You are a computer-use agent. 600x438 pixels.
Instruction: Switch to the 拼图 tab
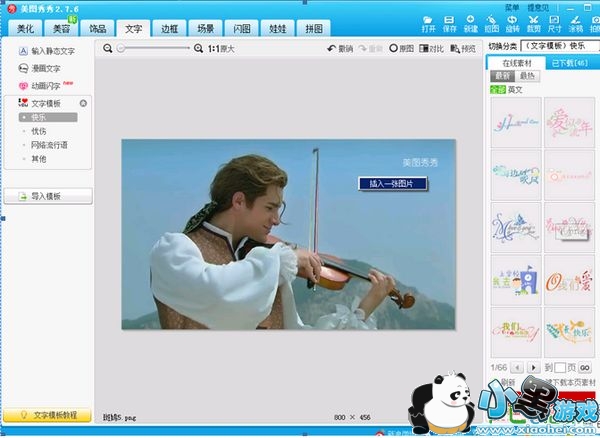pos(314,29)
